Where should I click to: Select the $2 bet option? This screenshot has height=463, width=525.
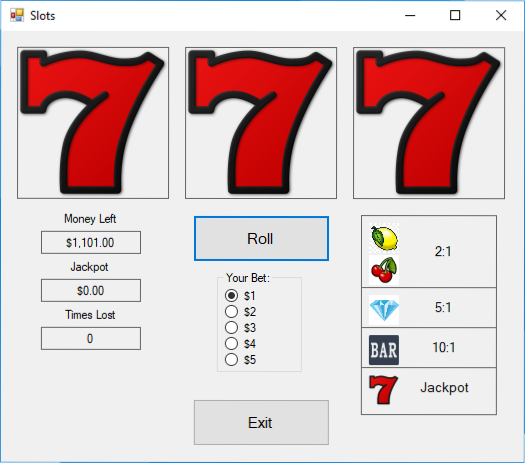(x=231, y=312)
